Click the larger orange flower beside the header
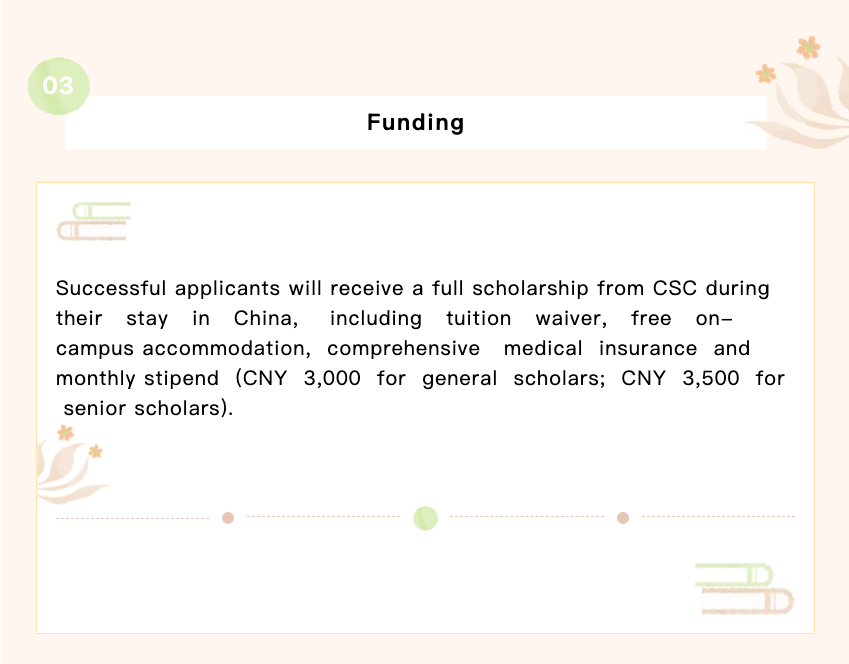Image resolution: width=849 pixels, height=664 pixels. 808,47
